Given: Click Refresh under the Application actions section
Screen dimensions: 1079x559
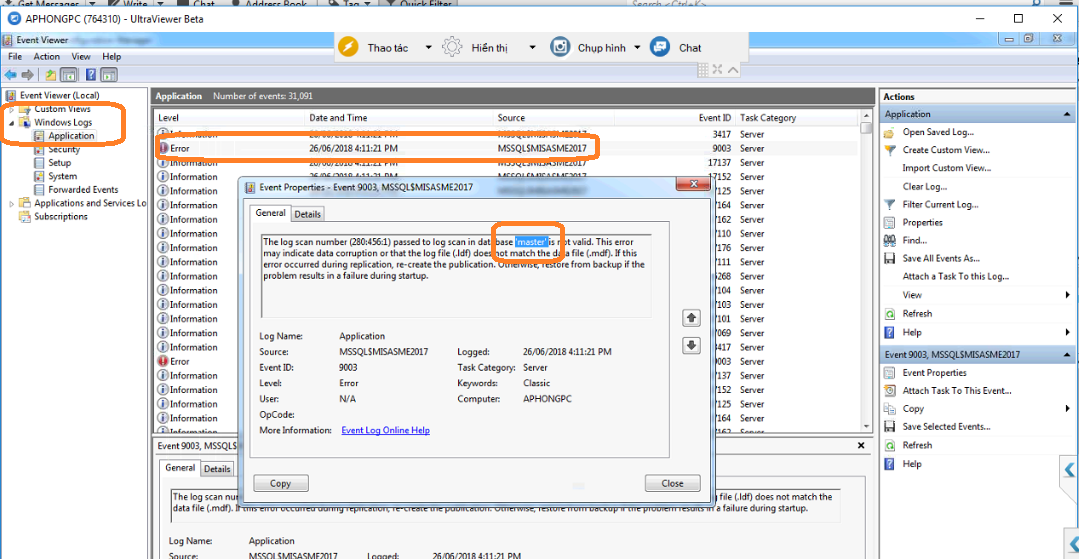Looking at the screenshot, I should point(917,314).
